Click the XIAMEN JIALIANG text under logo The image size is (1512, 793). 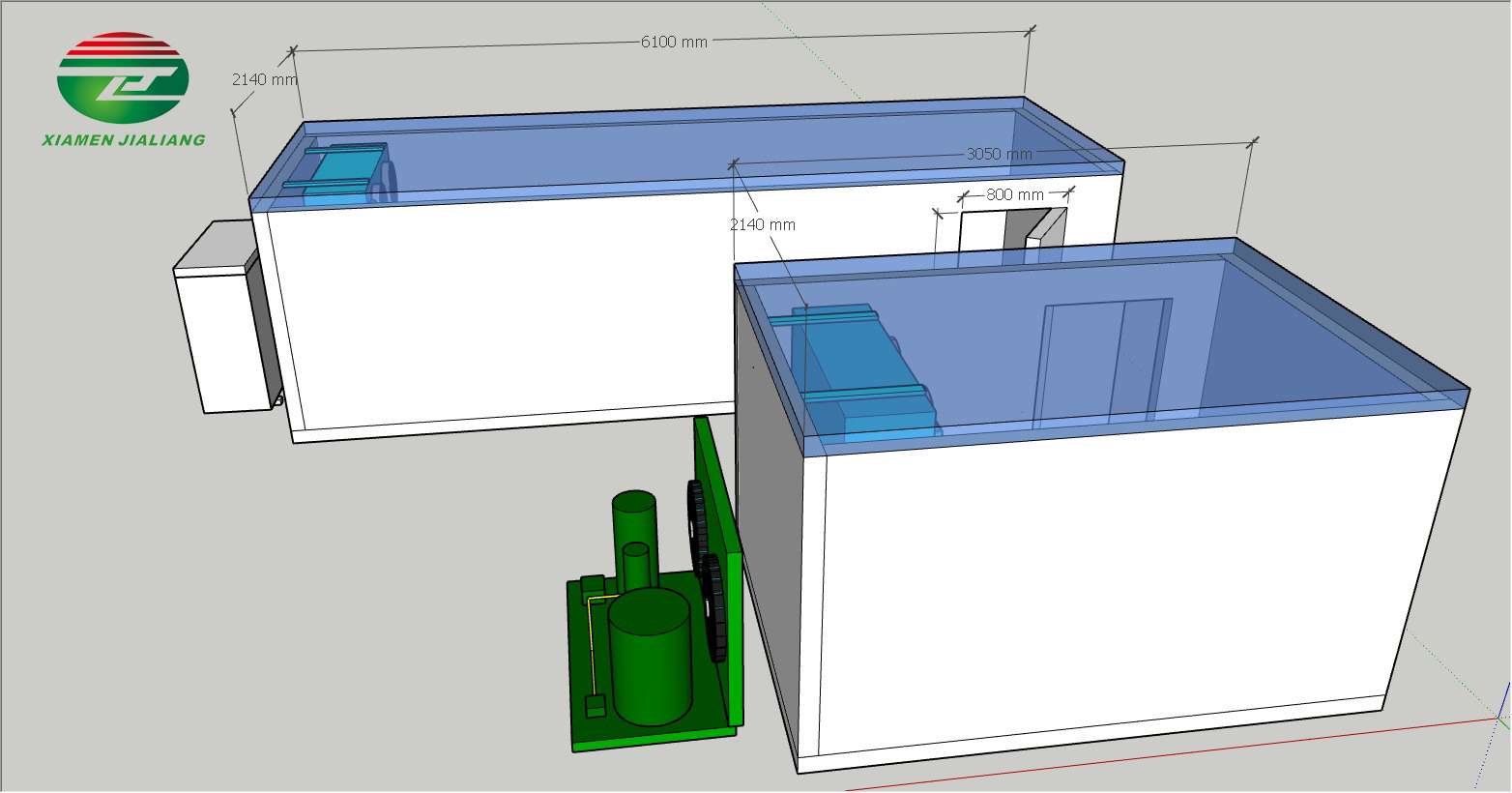pos(124,139)
